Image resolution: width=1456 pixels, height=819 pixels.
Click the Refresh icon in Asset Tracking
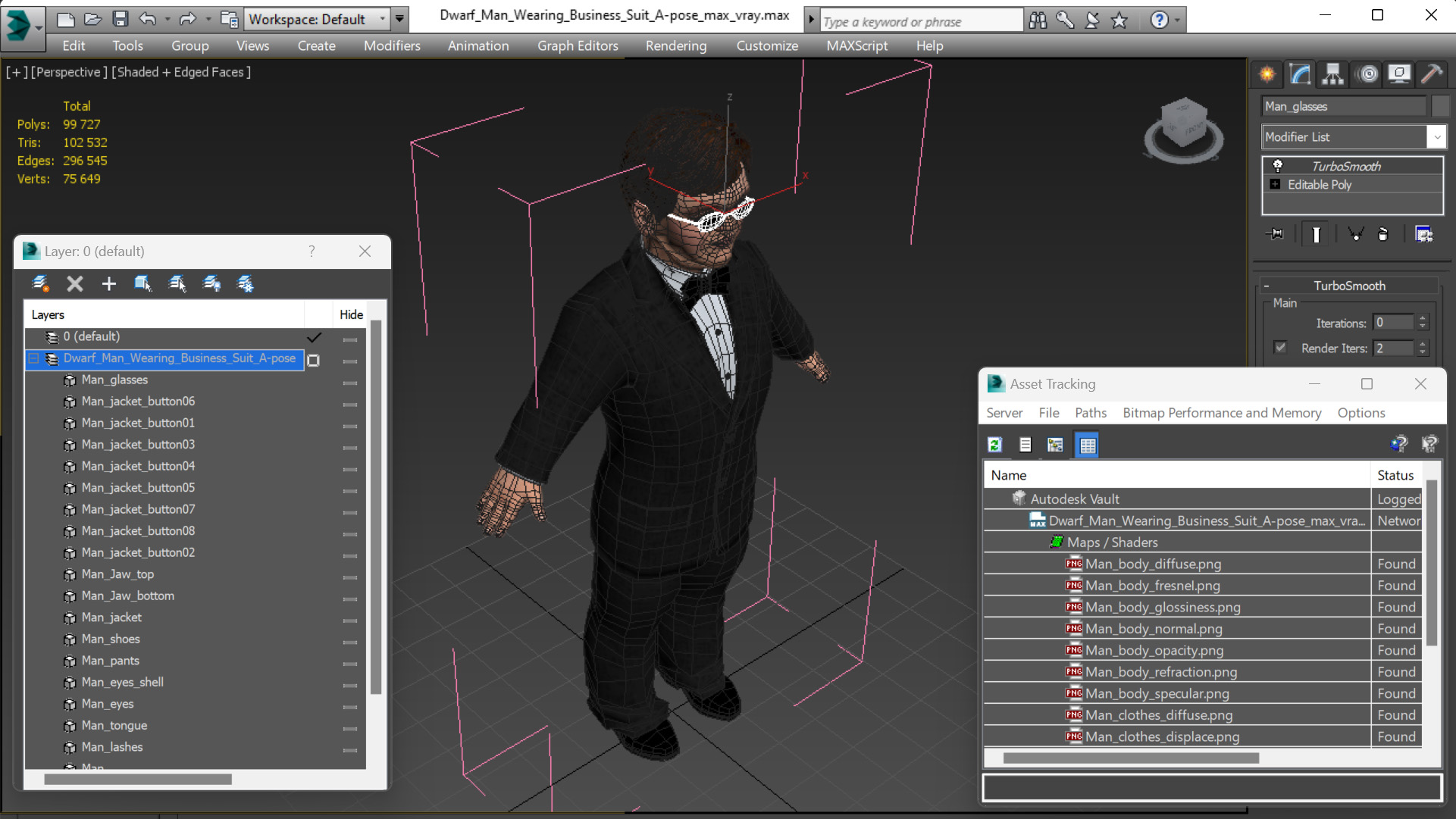pos(994,445)
